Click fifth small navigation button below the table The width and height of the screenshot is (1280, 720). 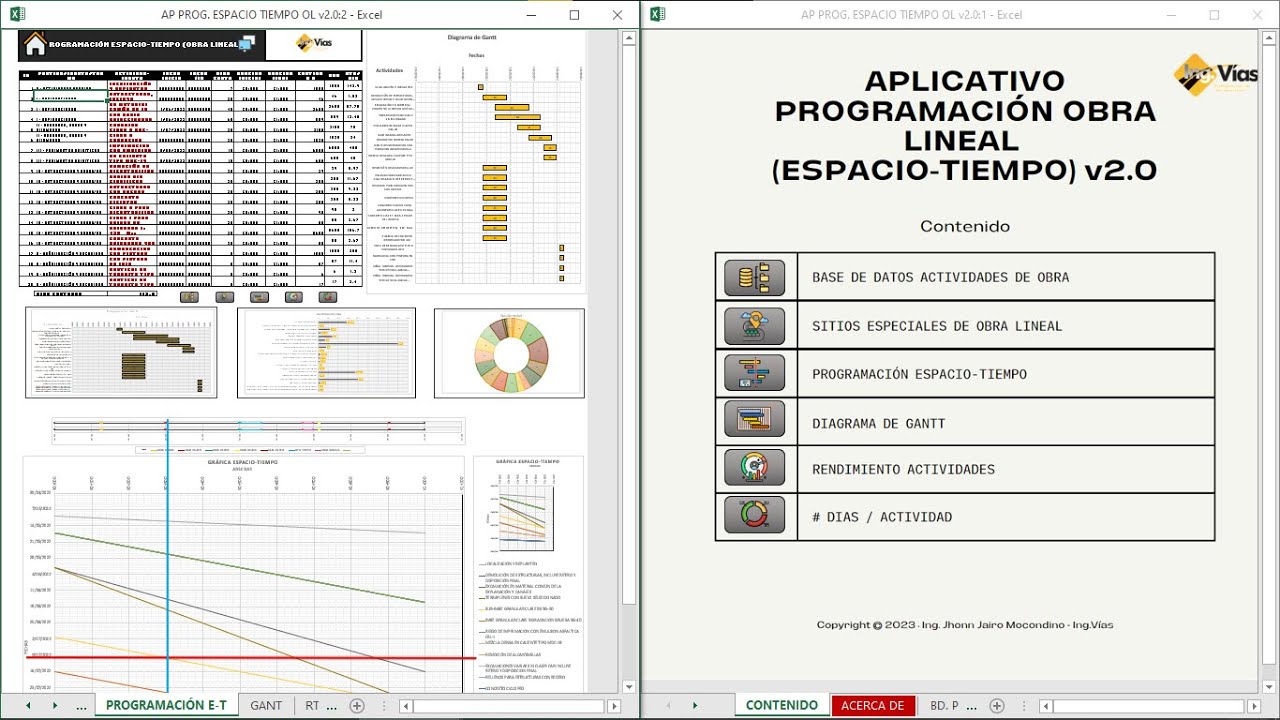(x=328, y=297)
